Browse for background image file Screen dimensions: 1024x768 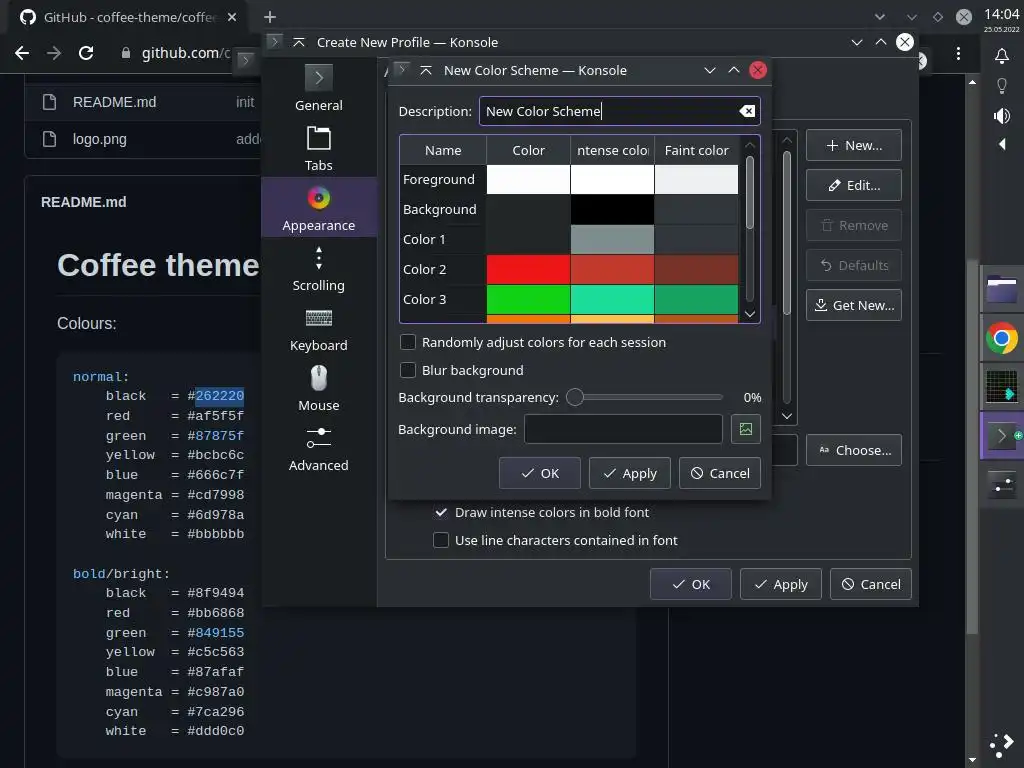[746, 429]
